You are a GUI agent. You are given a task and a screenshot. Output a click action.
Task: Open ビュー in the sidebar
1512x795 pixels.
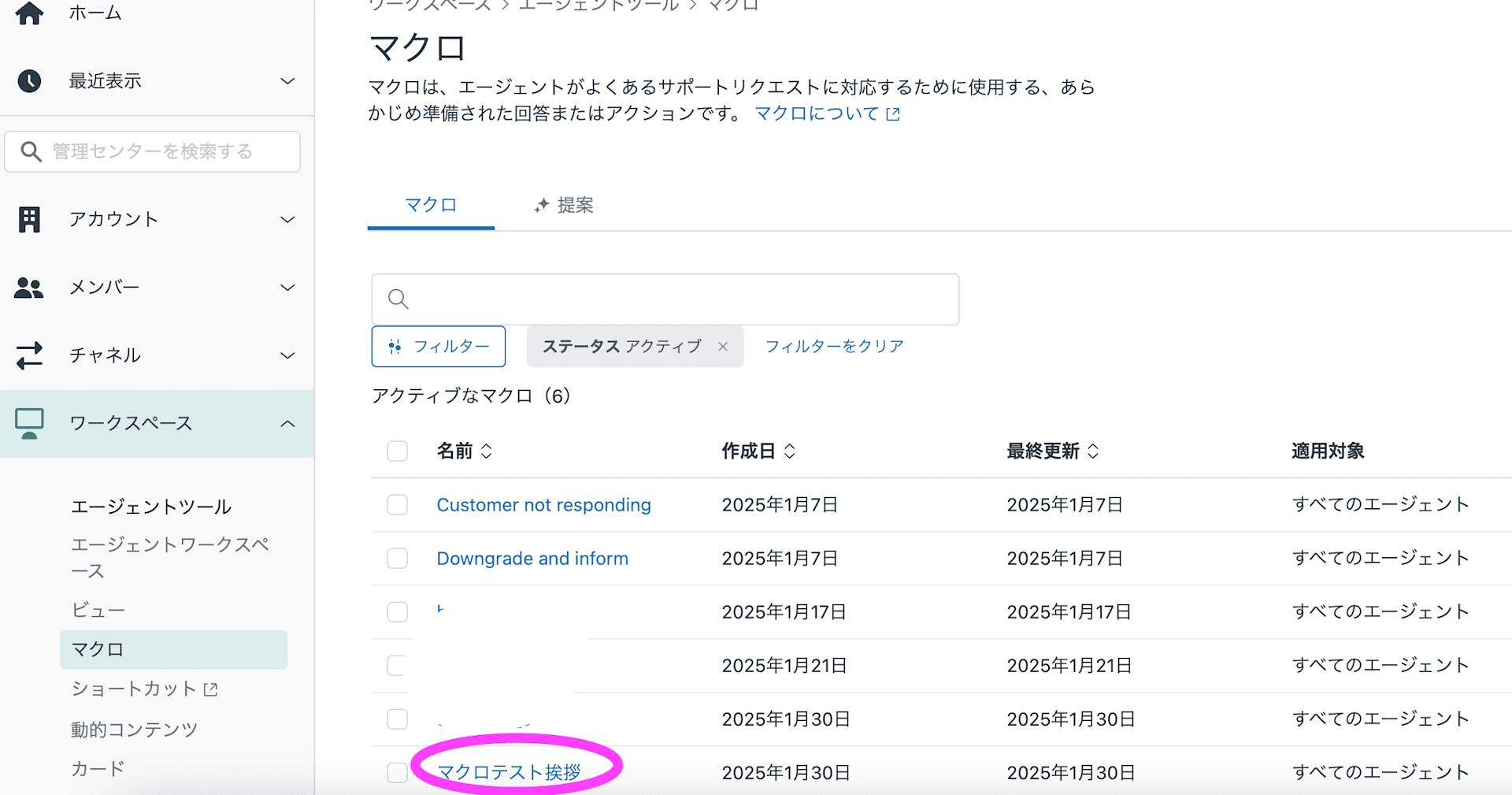98,610
